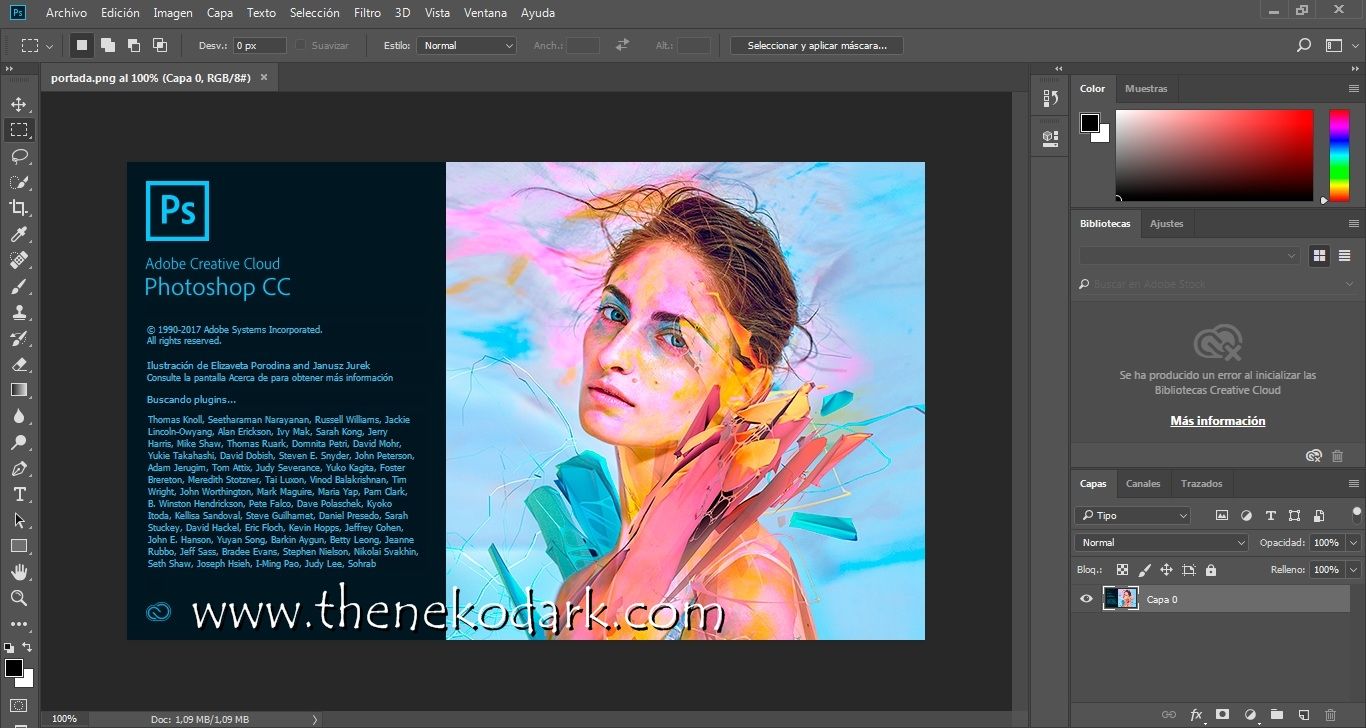1366x728 pixels.
Task: Hide the Capa 0 layer
Action: (x=1086, y=598)
